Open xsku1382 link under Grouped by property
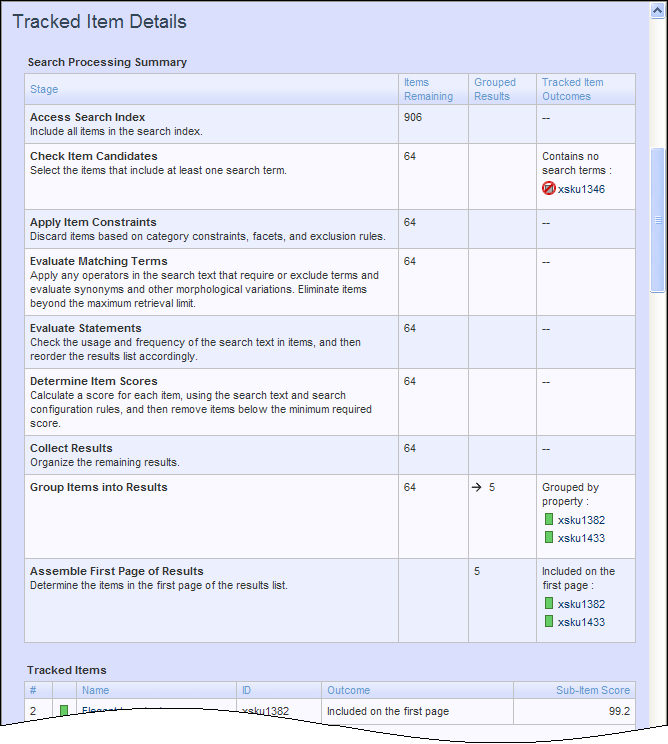The height and width of the screenshot is (744, 668). coord(581,520)
